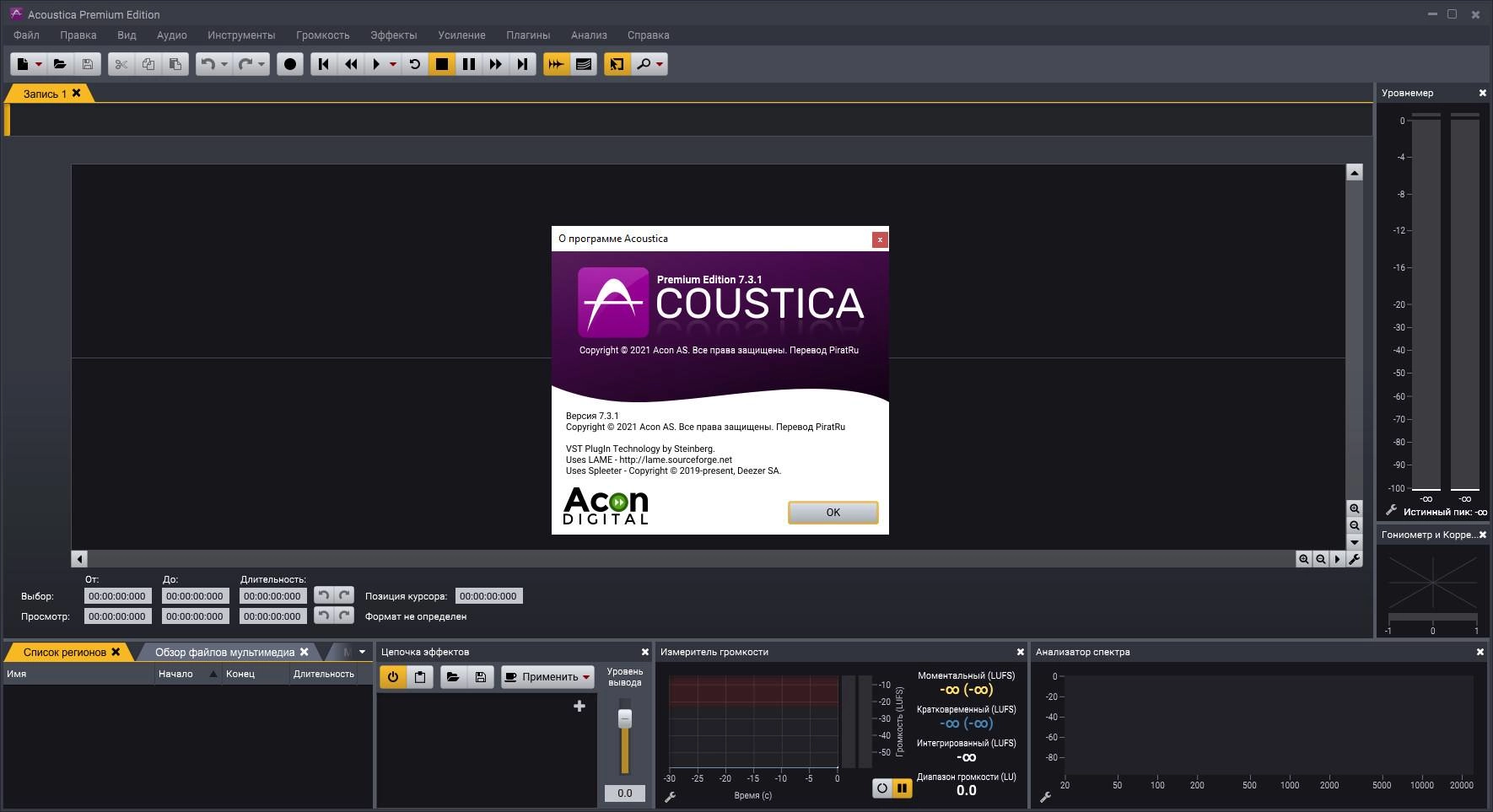
Task: Reset the loudness meter with circular icon
Action: pos(882,788)
